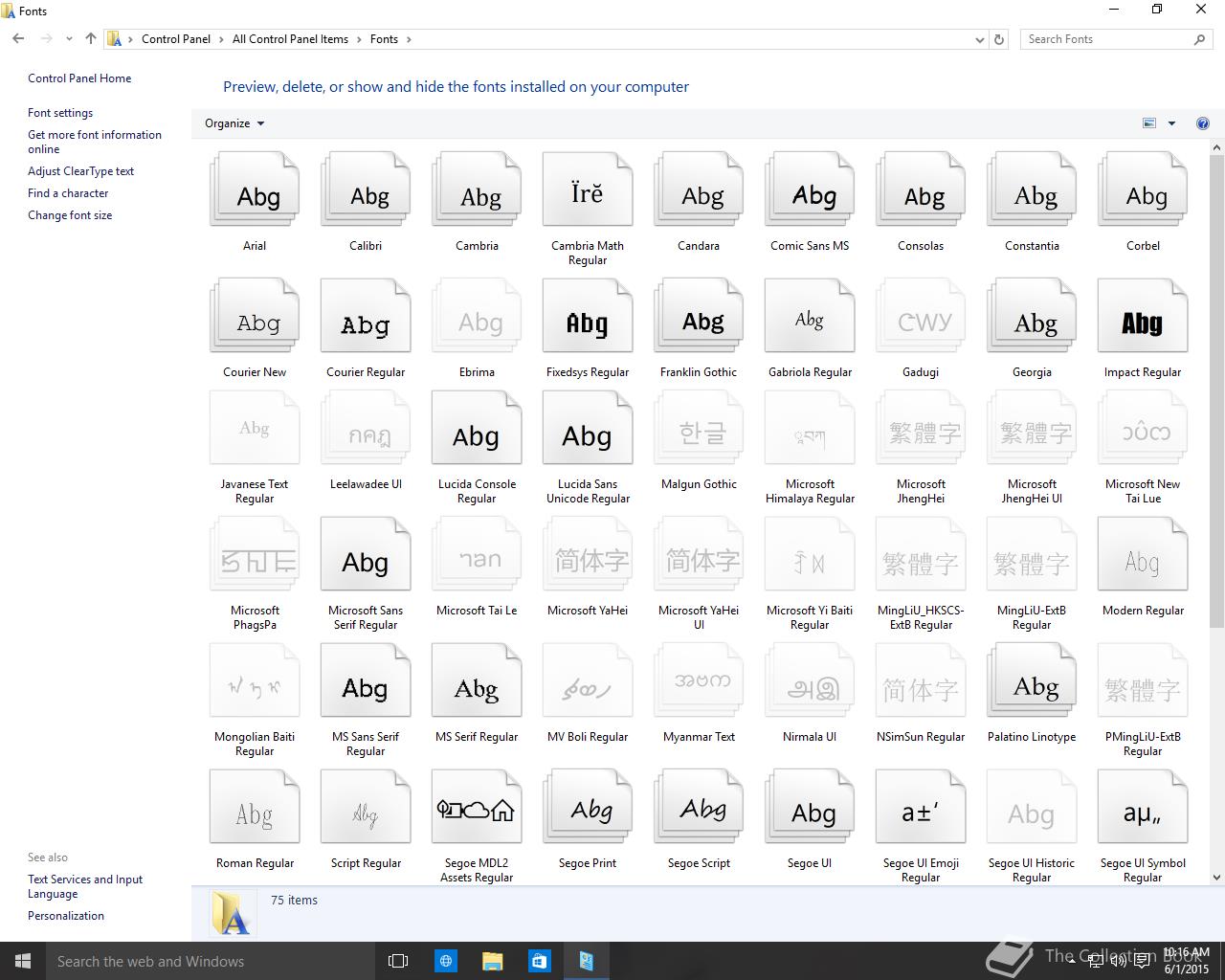The image size is (1225, 980).
Task: Select the Malgun Gothic font
Action: (x=699, y=428)
